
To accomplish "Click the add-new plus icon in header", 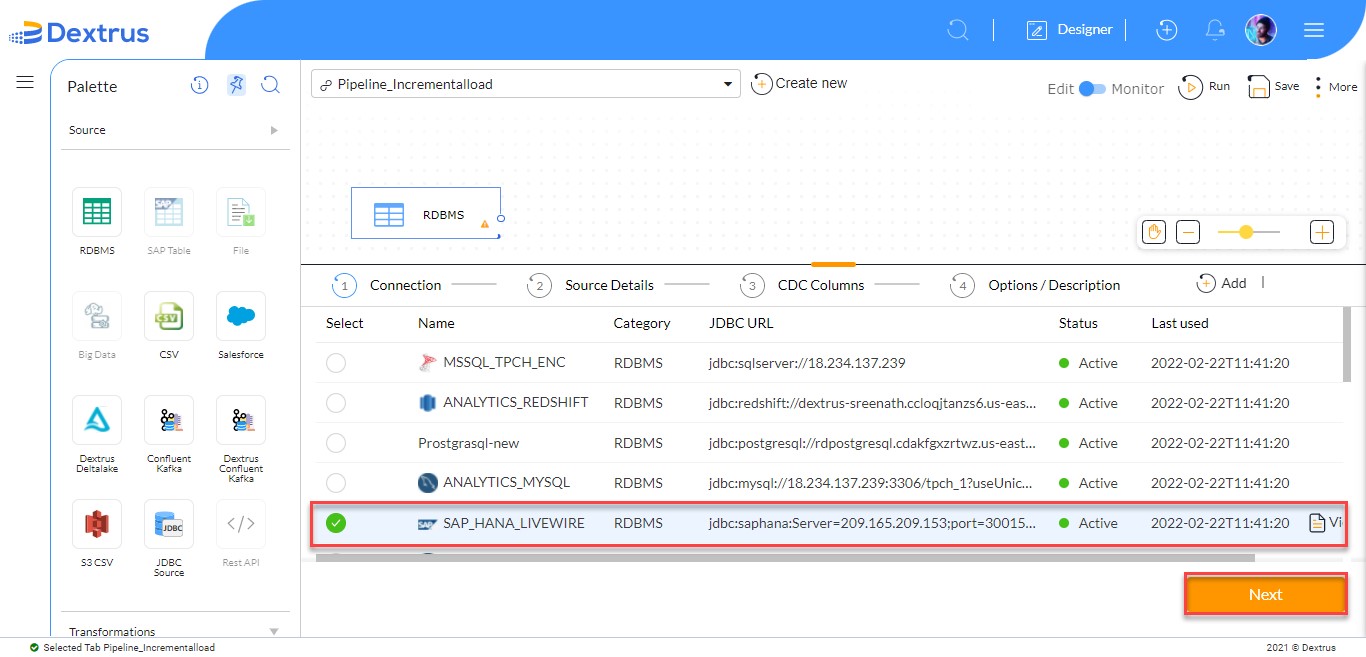I will click(1166, 30).
